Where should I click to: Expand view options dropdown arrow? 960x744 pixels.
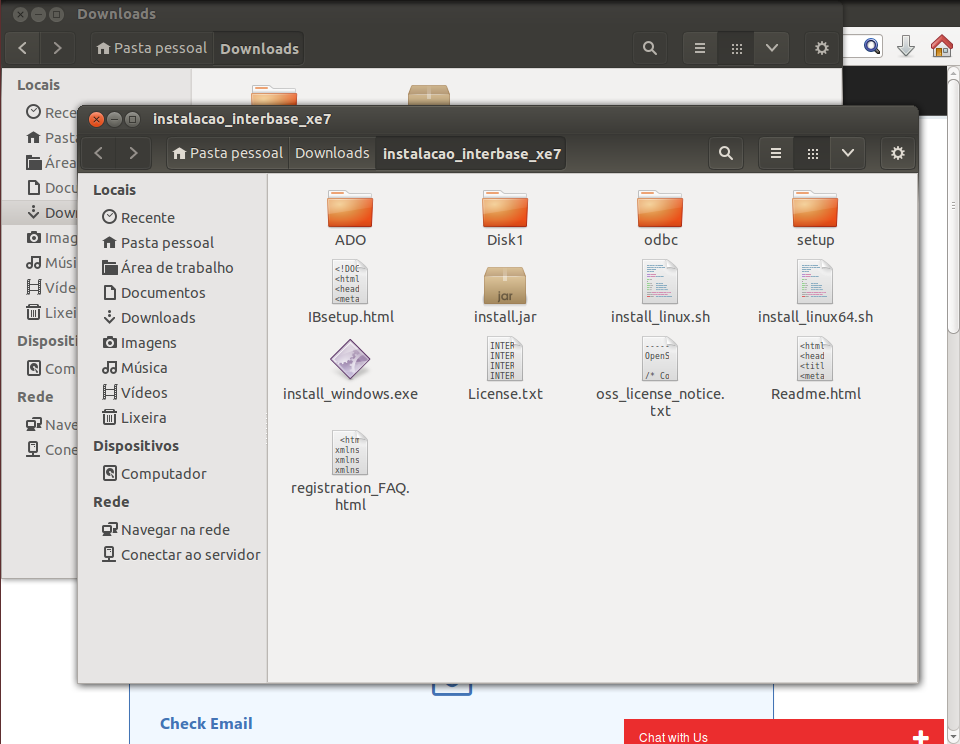point(847,153)
